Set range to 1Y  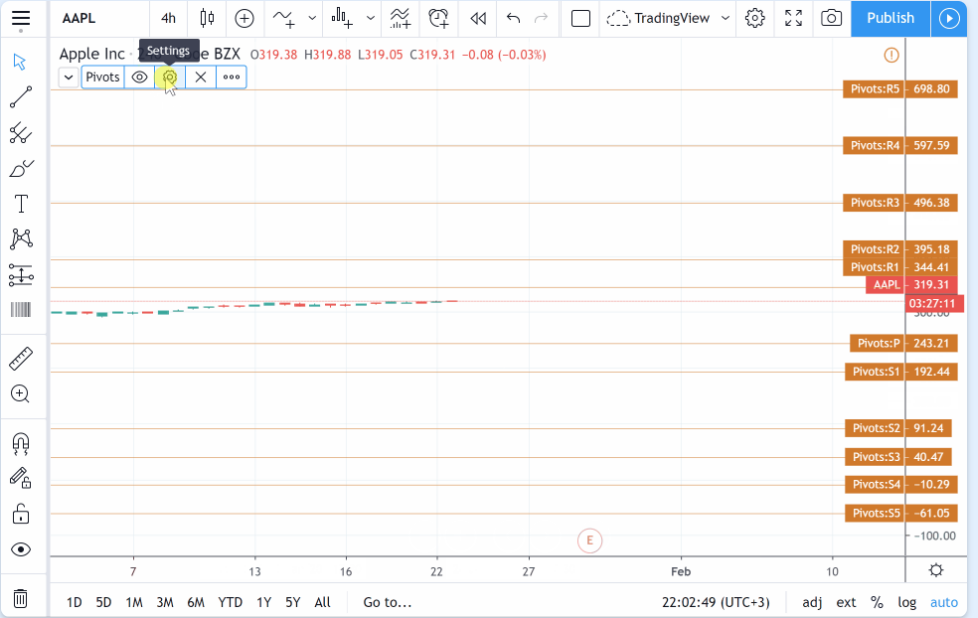264,602
